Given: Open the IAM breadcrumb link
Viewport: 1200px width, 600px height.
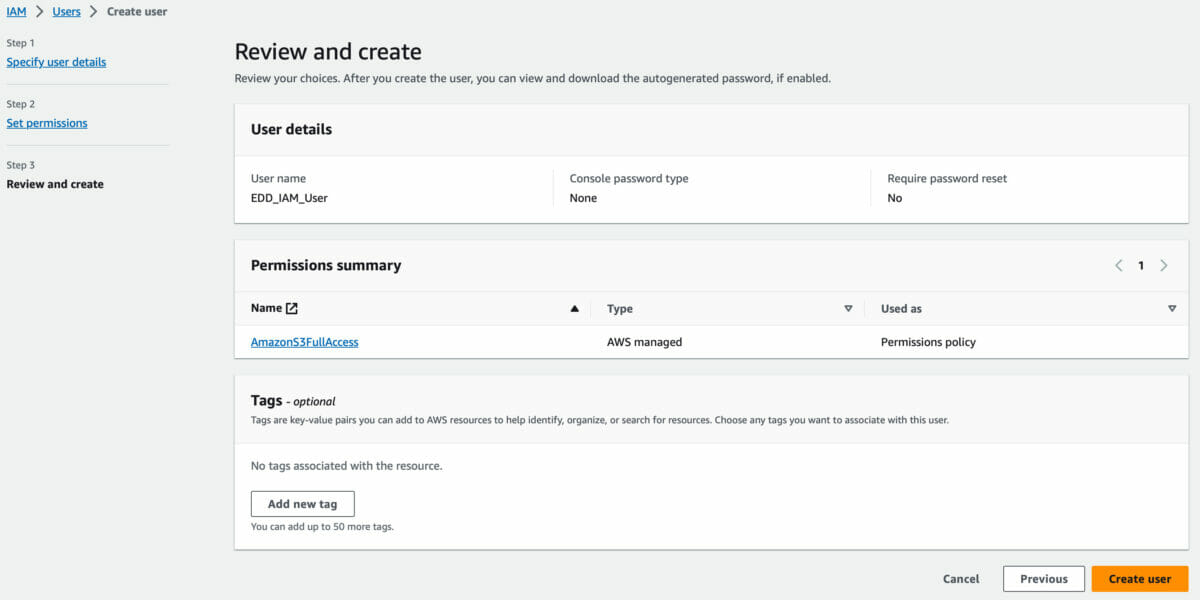Looking at the screenshot, I should point(16,12).
